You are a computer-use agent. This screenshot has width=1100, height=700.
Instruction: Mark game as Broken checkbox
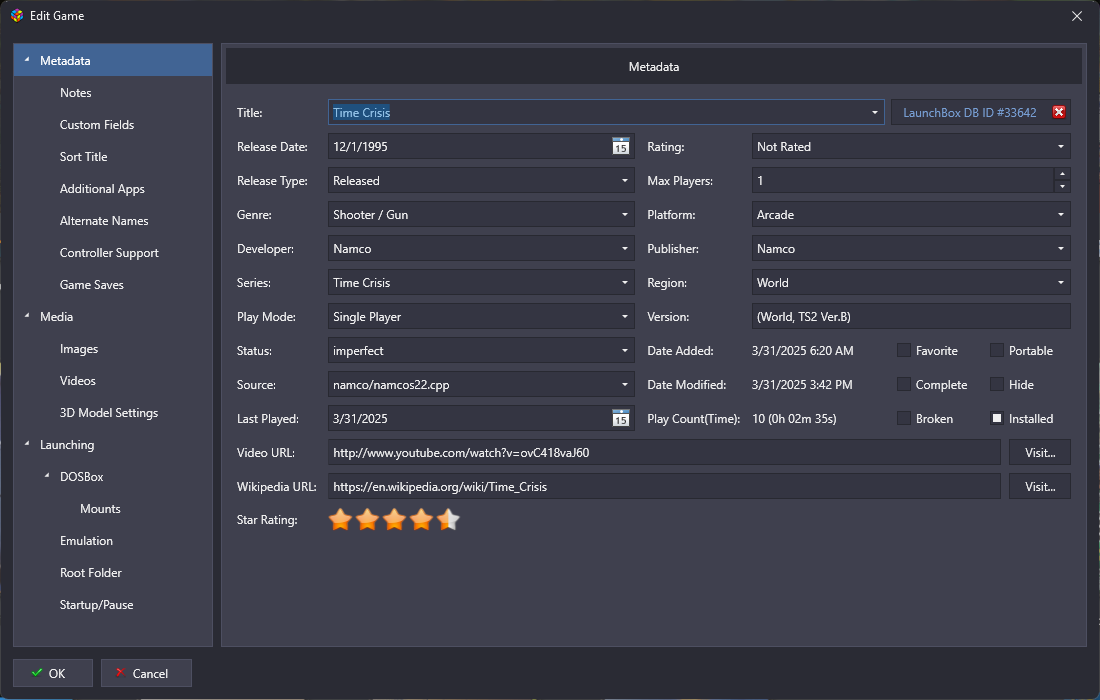click(904, 418)
